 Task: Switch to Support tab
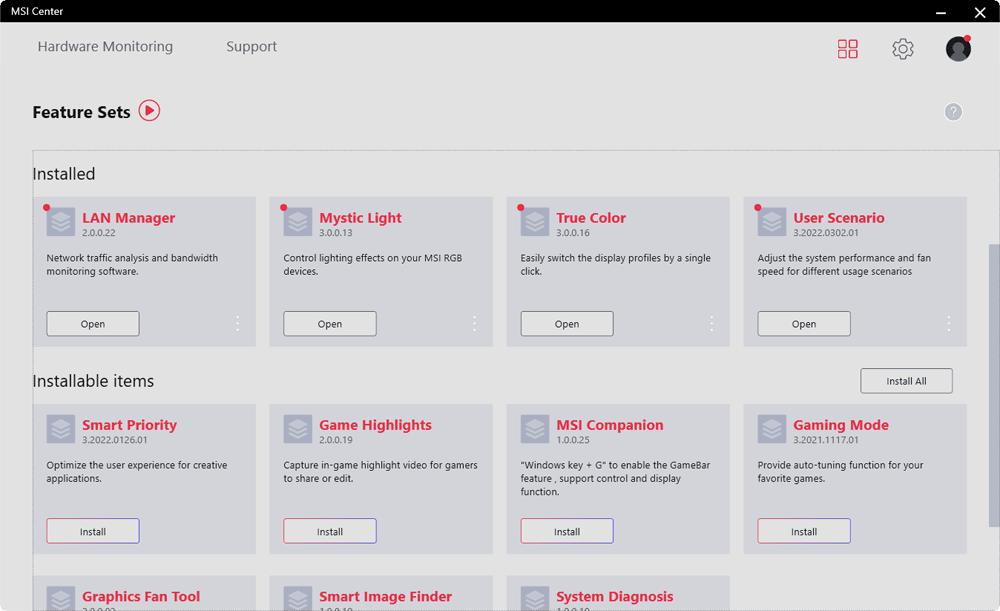(x=251, y=47)
